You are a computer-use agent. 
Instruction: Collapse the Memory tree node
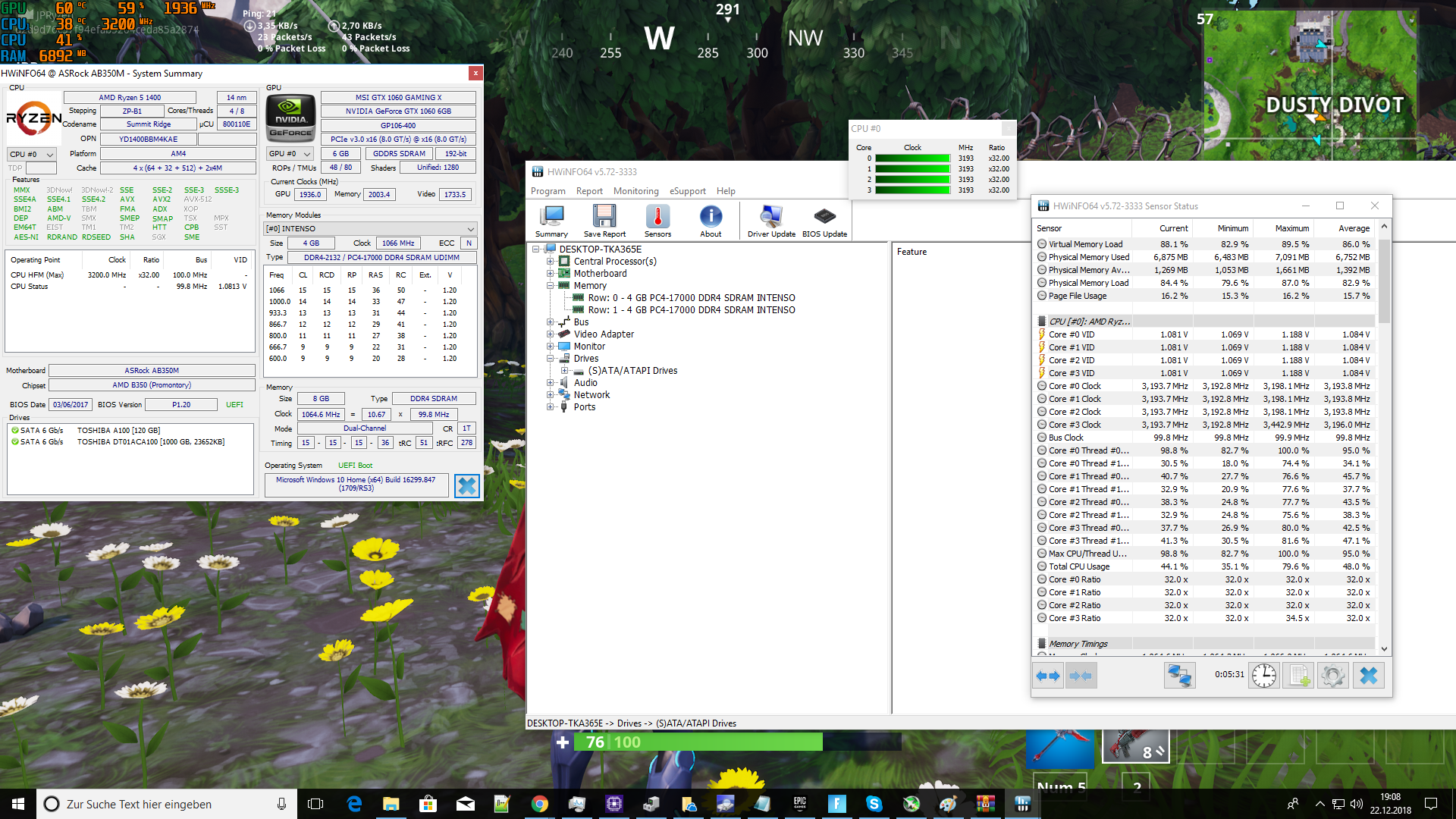click(x=551, y=286)
